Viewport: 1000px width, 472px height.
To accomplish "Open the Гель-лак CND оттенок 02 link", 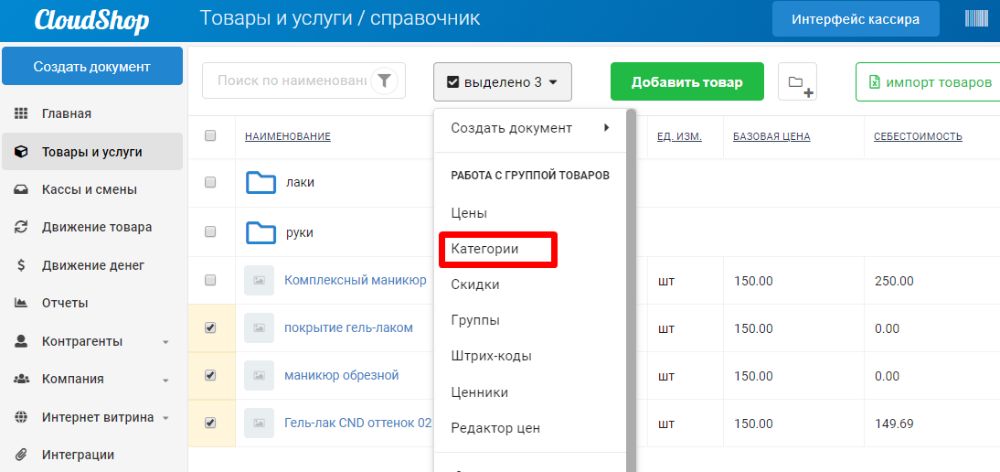I will click(x=358, y=423).
